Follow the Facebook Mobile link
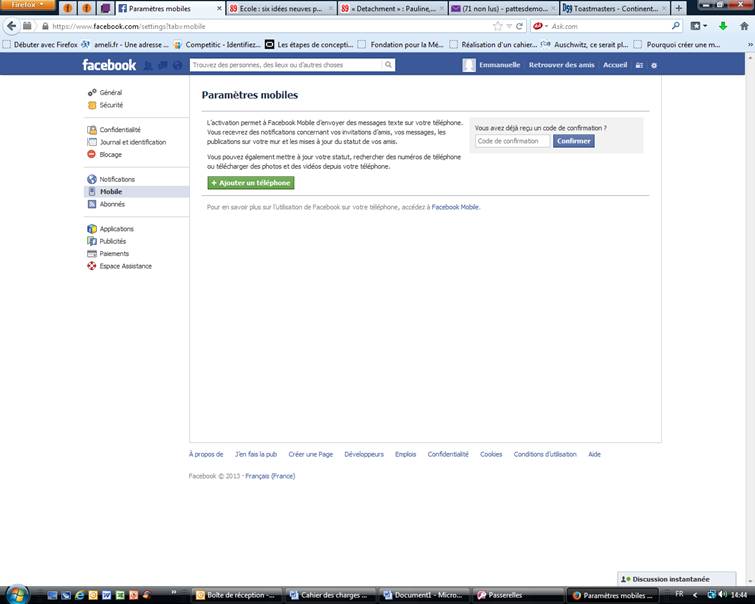The width and height of the screenshot is (755, 604). pos(455,207)
